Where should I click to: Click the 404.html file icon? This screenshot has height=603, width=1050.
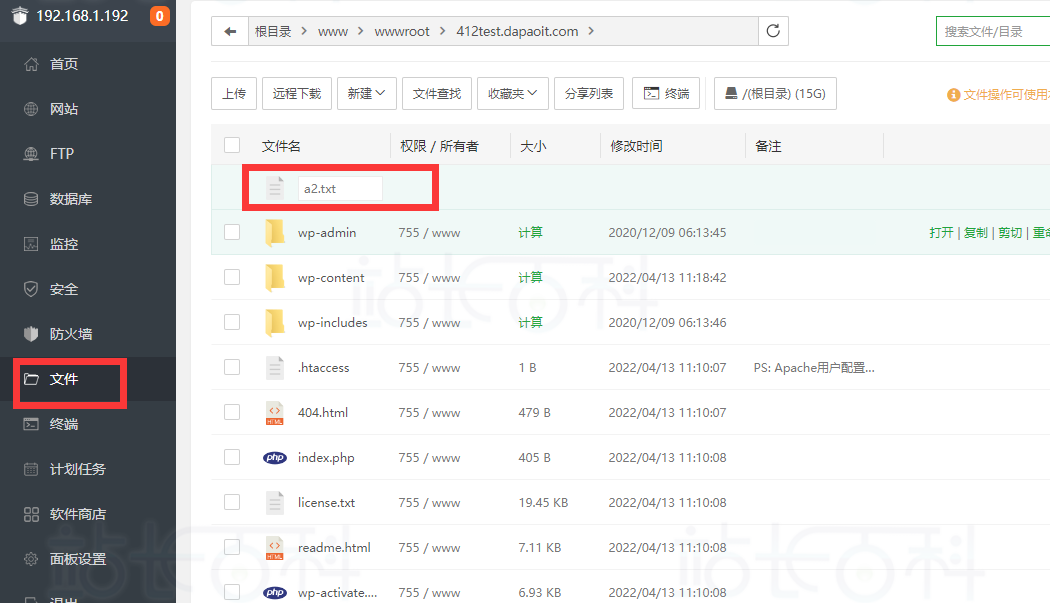point(275,413)
